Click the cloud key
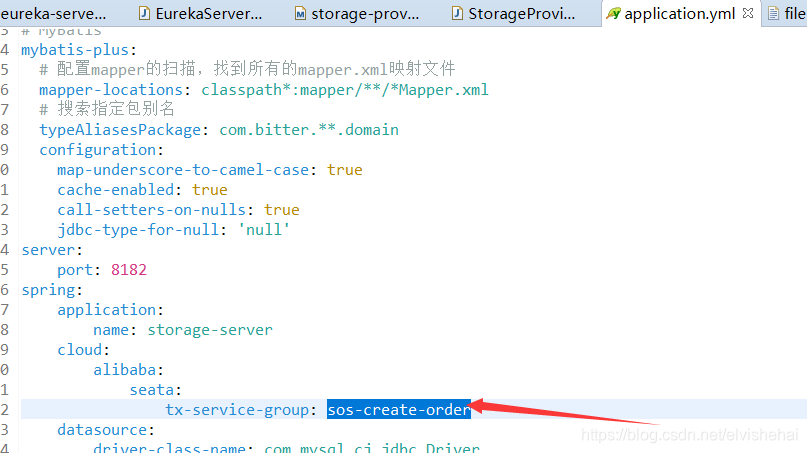The image size is (807, 453). click(x=80, y=350)
